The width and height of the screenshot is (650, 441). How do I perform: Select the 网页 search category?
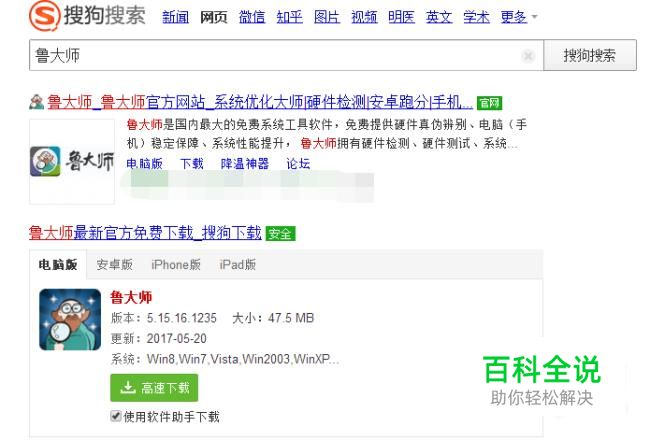pyautogui.click(x=214, y=17)
